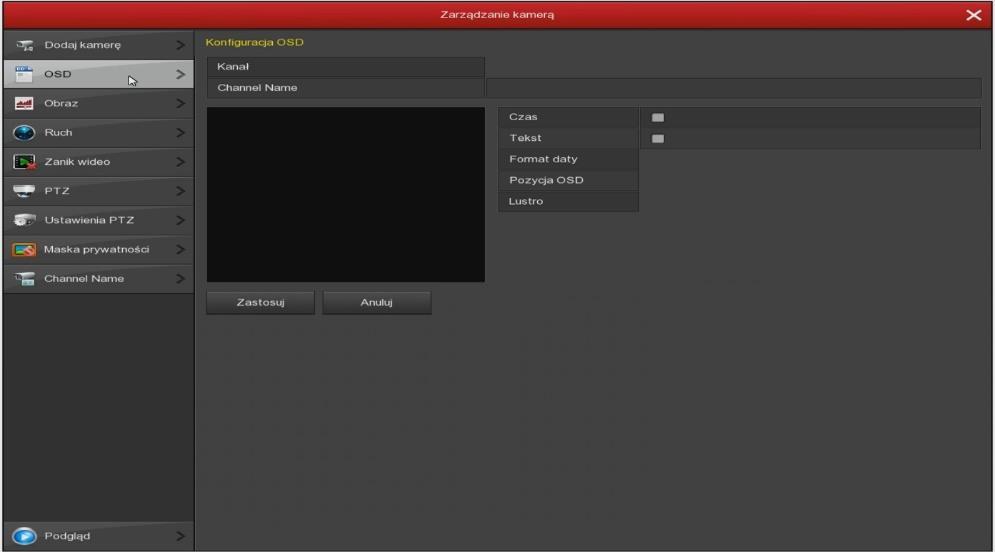
Task: Click the Konfiguracja OSD heading
Action: [x=254, y=42]
